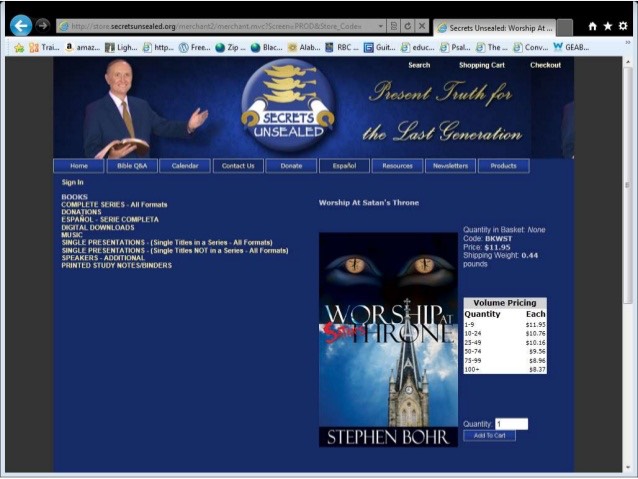Open the Home menu button

coord(79,166)
